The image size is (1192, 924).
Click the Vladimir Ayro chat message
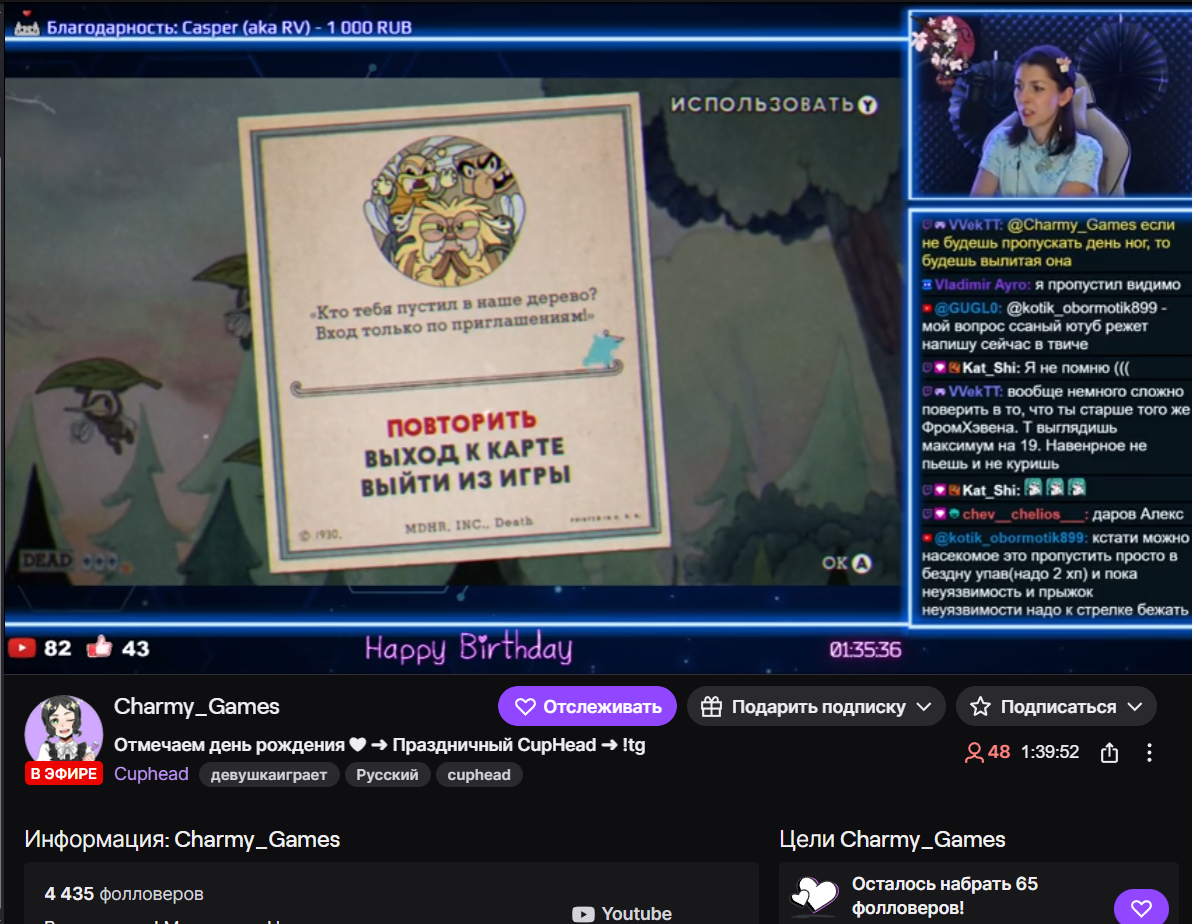1053,284
